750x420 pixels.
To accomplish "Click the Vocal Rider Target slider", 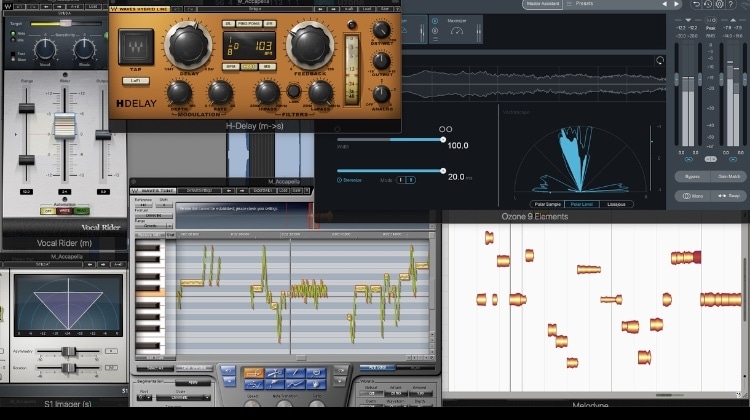I will (66, 23).
